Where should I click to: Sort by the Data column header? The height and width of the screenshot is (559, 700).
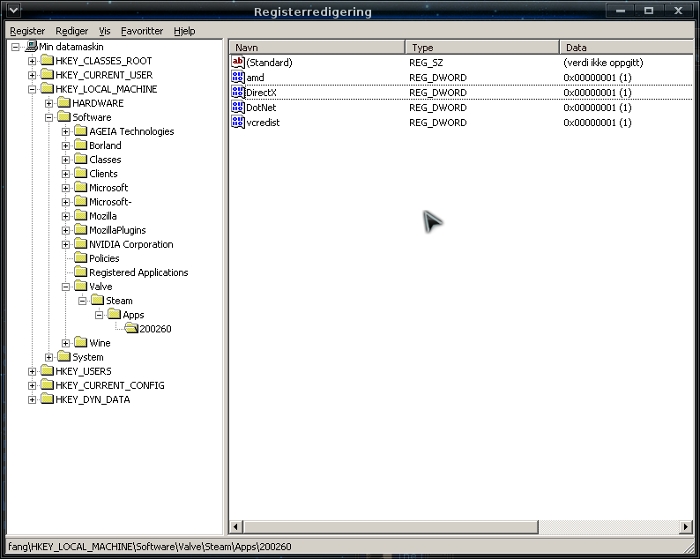tap(627, 47)
